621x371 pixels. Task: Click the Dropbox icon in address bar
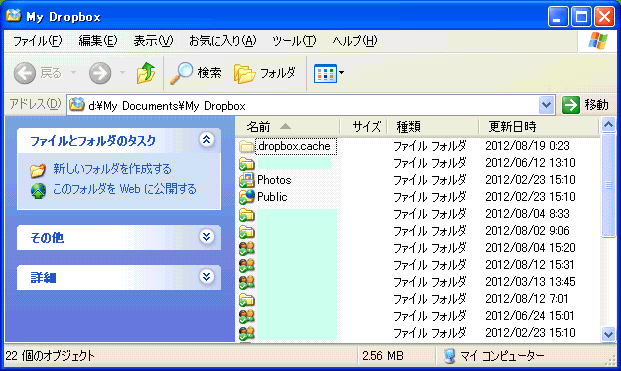coord(77,105)
